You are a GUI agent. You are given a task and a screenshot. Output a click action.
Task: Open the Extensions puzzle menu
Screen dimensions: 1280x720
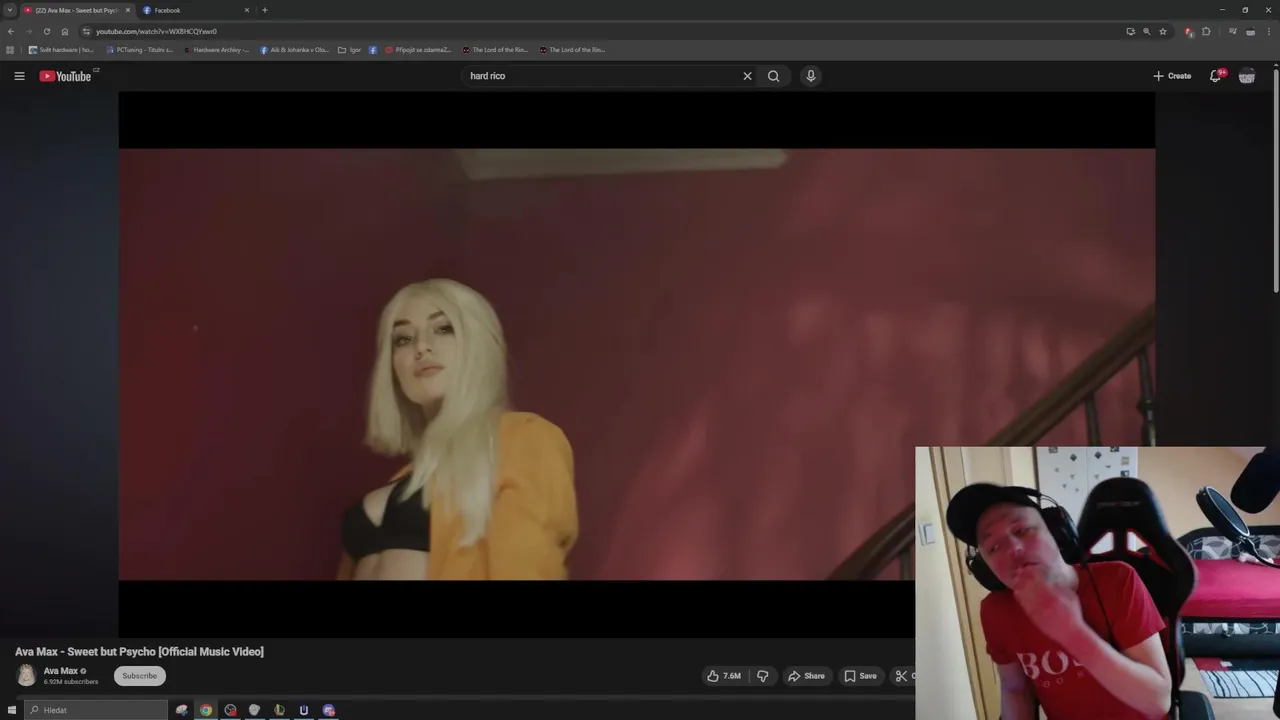1206,31
